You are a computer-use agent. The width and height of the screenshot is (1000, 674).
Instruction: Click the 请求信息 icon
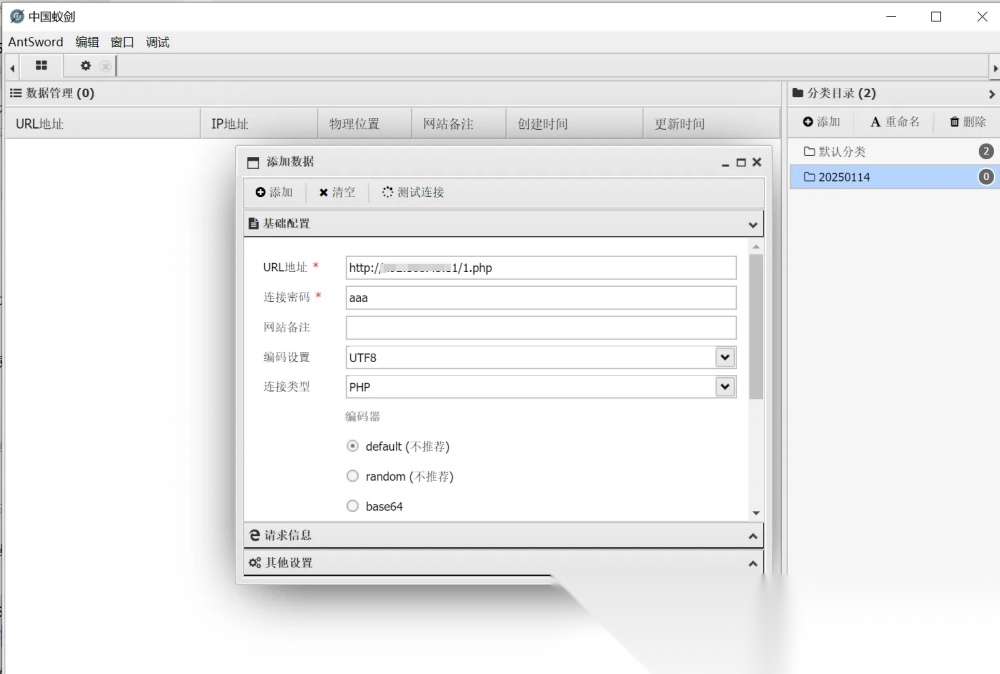point(254,535)
